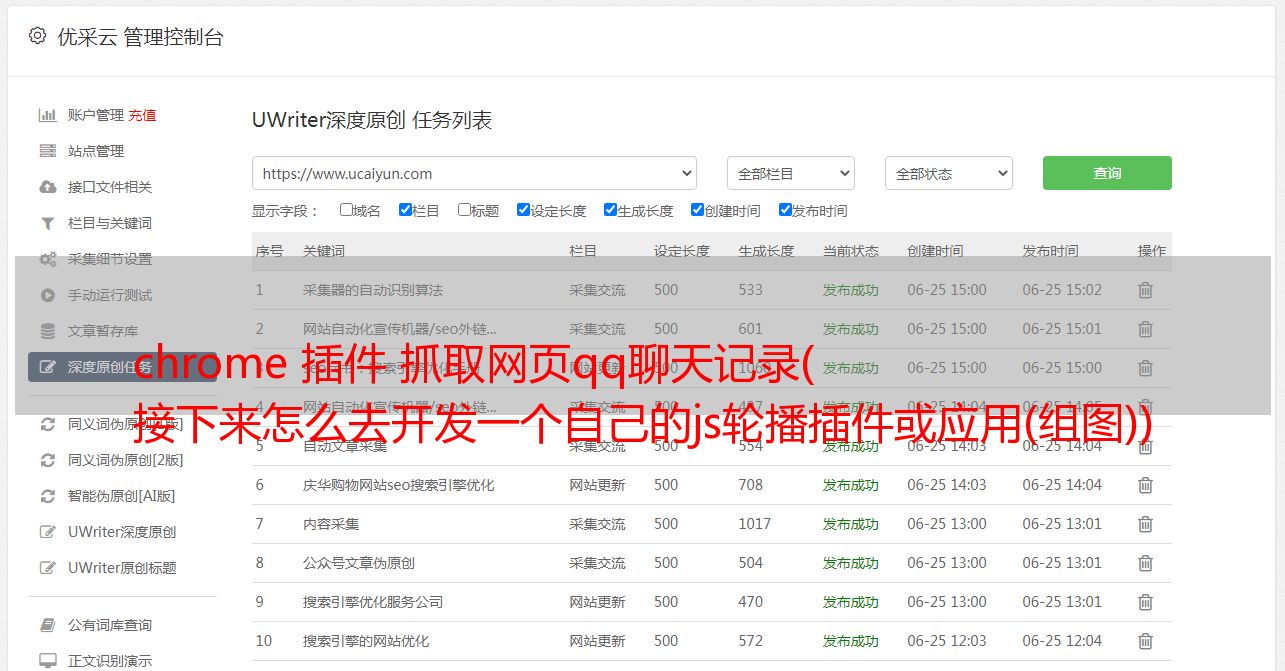Click 发布成功 status in 公众号文章伪原创 row

point(851,563)
